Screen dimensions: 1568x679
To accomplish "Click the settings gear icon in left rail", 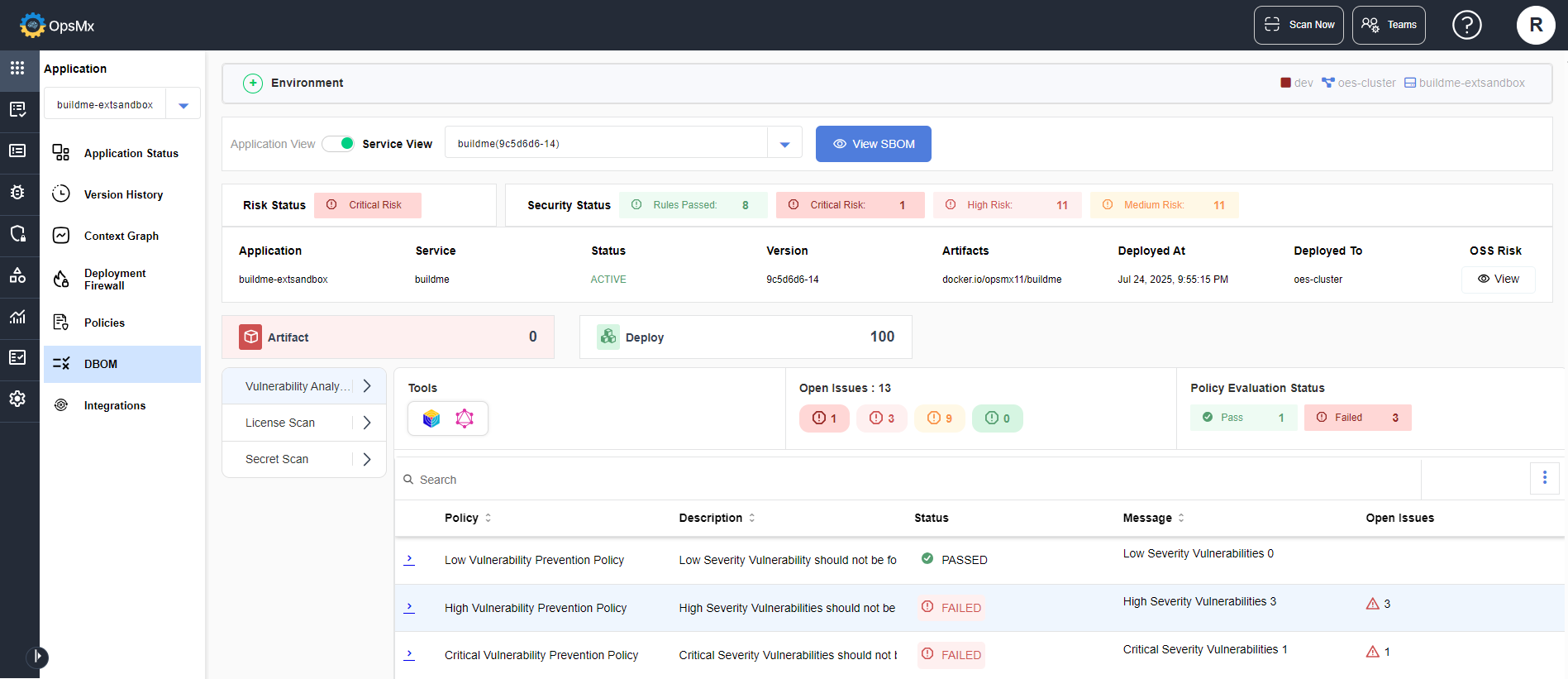I will pos(17,399).
